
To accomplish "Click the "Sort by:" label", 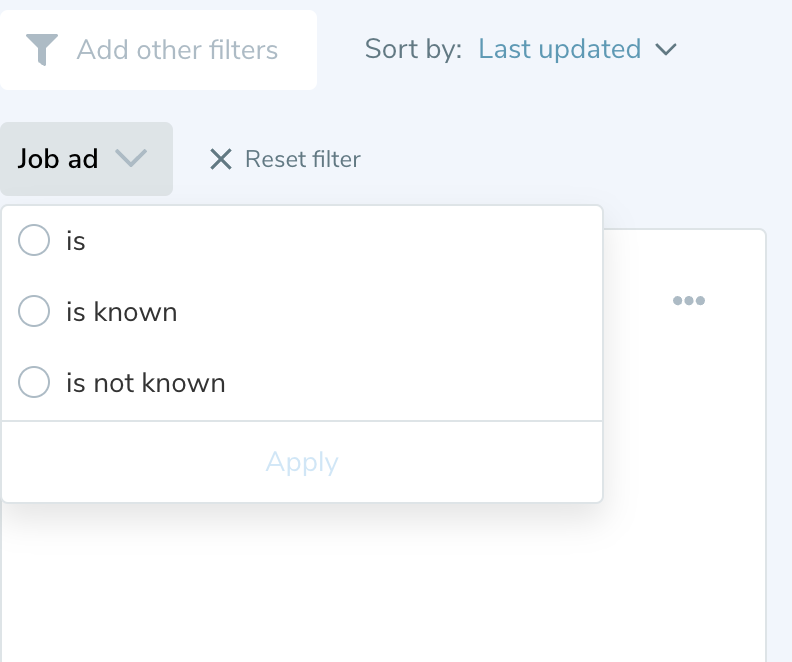I will [x=413, y=49].
